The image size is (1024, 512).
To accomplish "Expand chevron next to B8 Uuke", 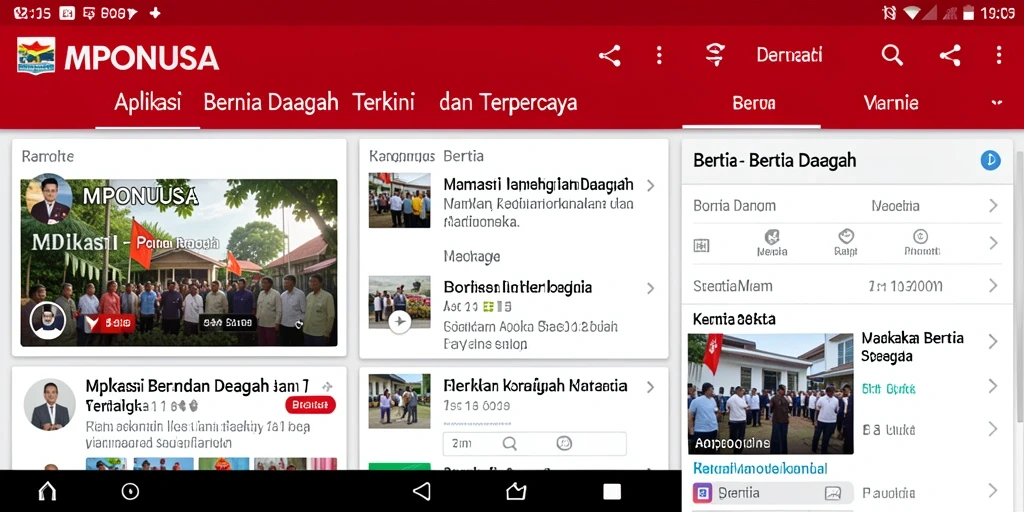I will (x=993, y=428).
